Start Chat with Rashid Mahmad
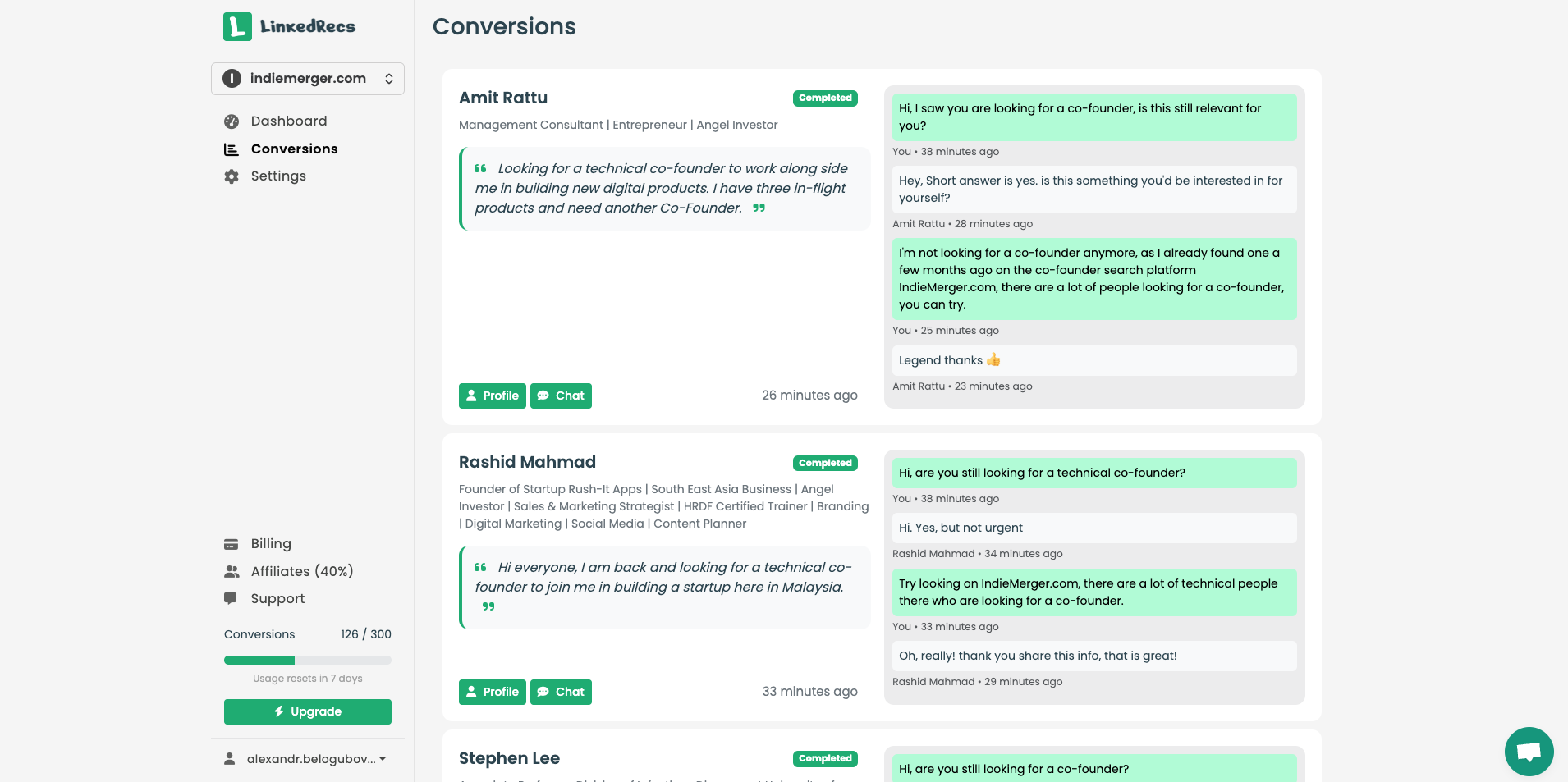Viewport: 1568px width, 782px height. point(561,692)
